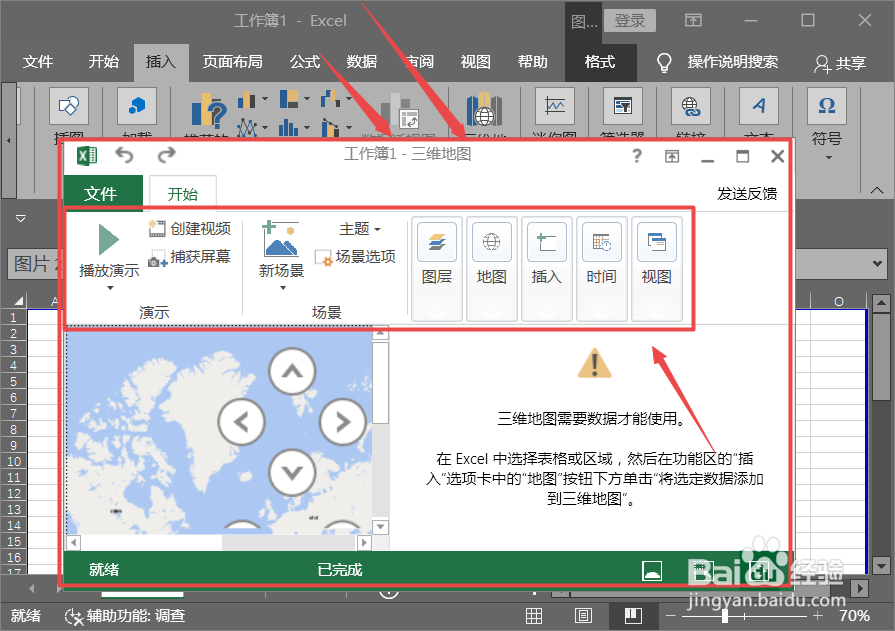Click Accessibility (辅助功能: 调查) status text
This screenshot has height=631, width=895.
136,616
